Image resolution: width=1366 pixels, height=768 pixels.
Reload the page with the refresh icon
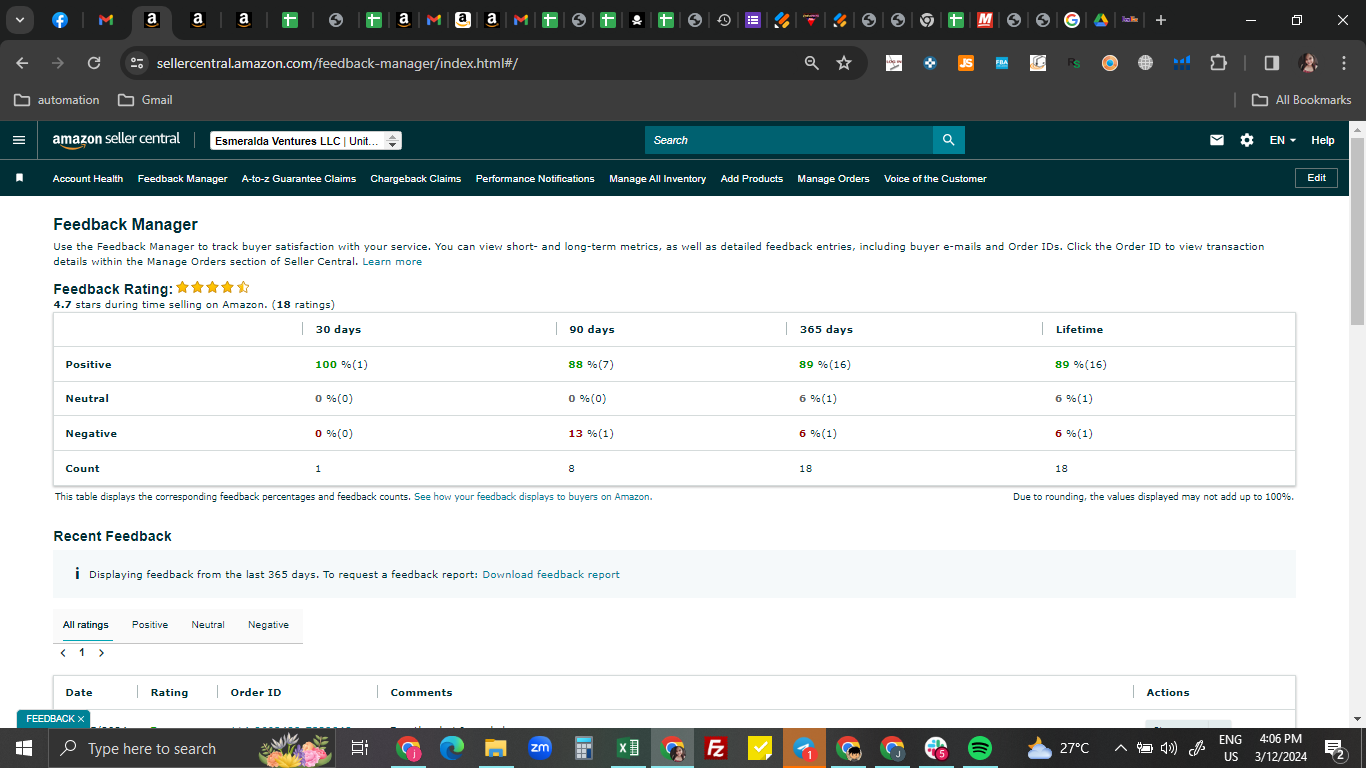tap(94, 63)
